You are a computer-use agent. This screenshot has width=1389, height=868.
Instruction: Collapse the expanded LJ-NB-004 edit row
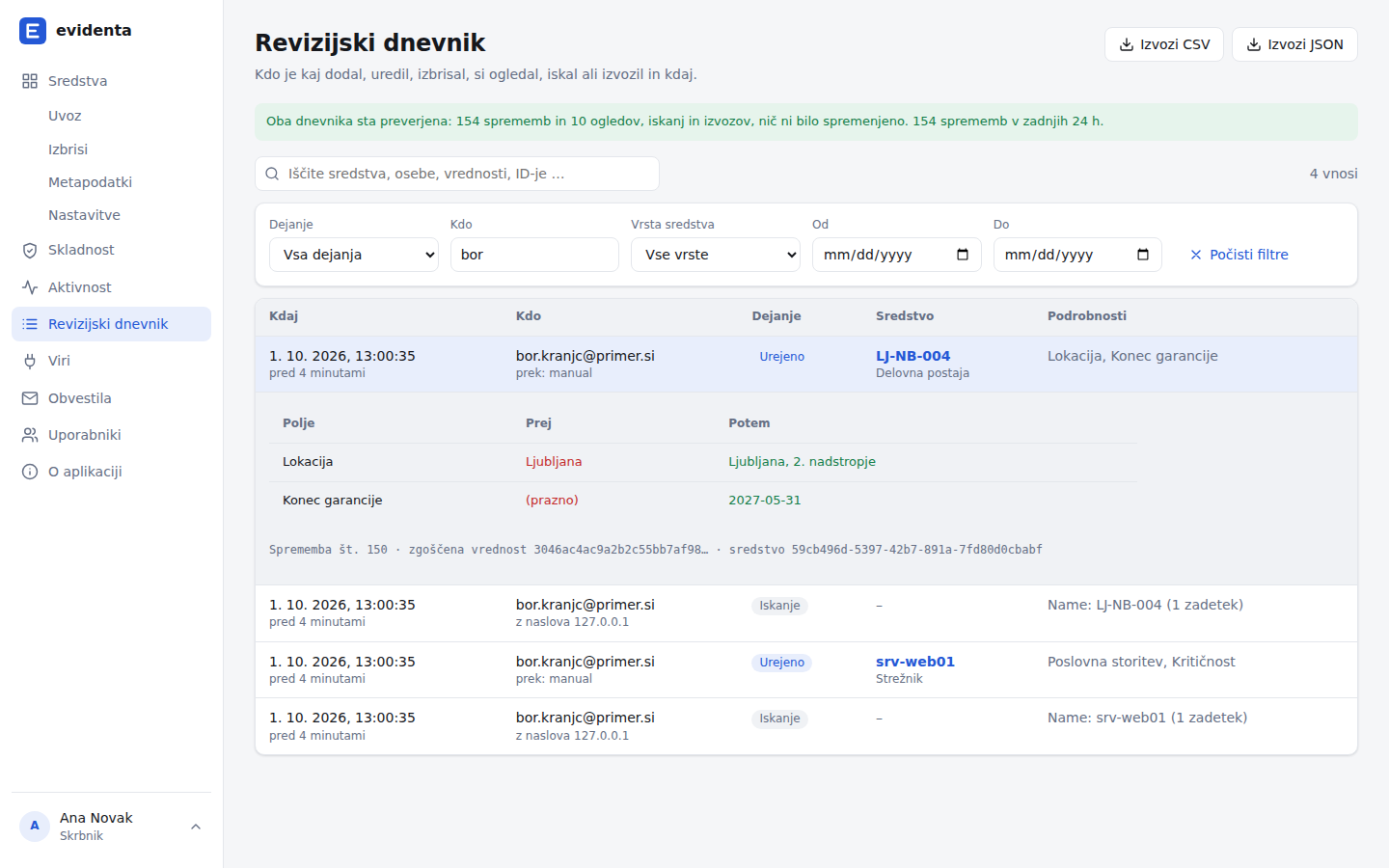[x=806, y=364]
